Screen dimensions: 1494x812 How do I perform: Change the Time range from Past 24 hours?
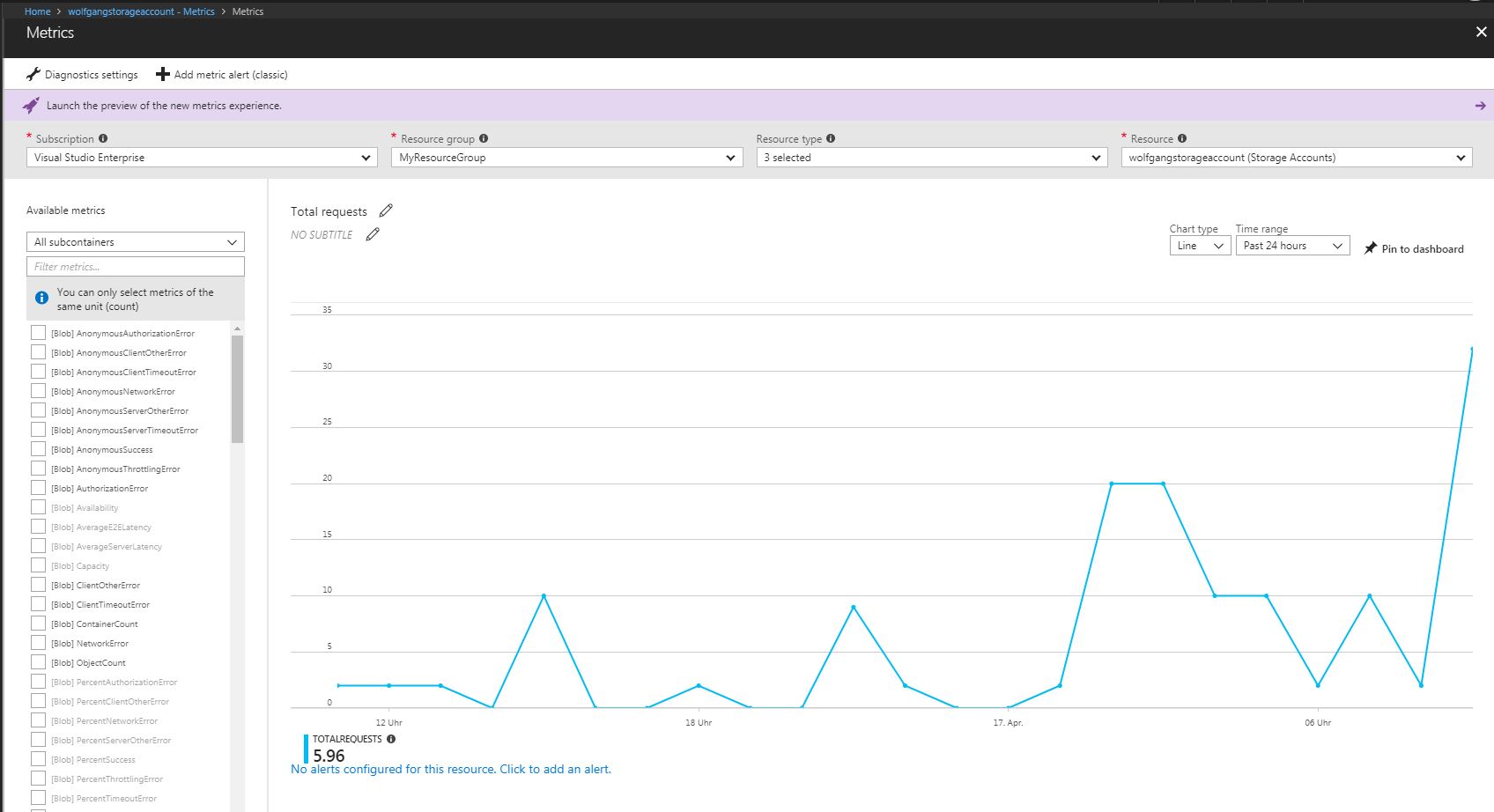1291,245
